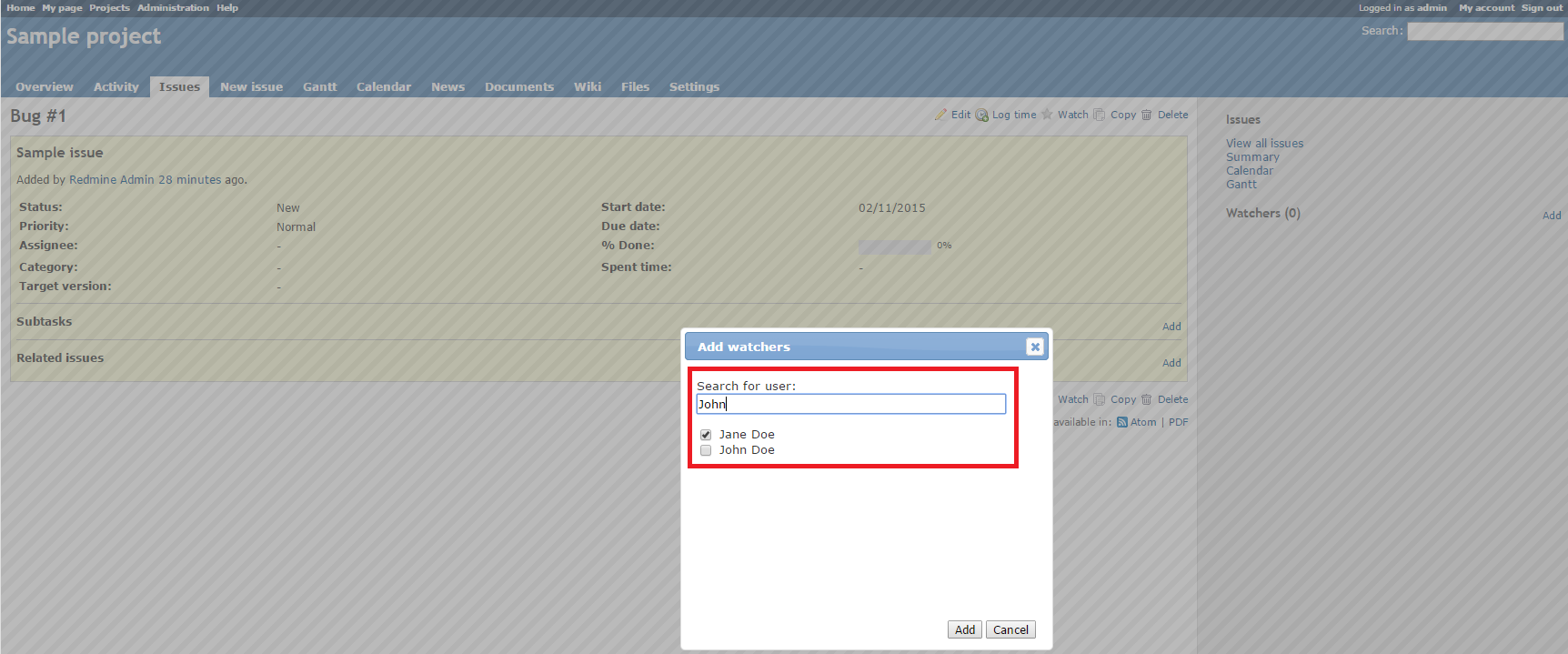Click the Atom feed icon
Viewport: 1568px width, 654px height.
tap(1122, 422)
